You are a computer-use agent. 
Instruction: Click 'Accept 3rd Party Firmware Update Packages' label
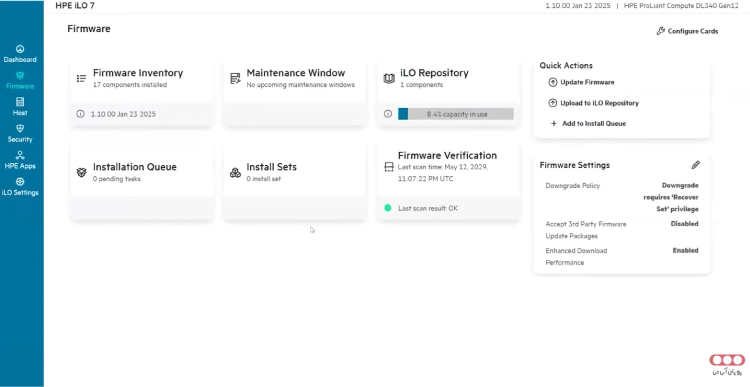pyautogui.click(x=586, y=230)
